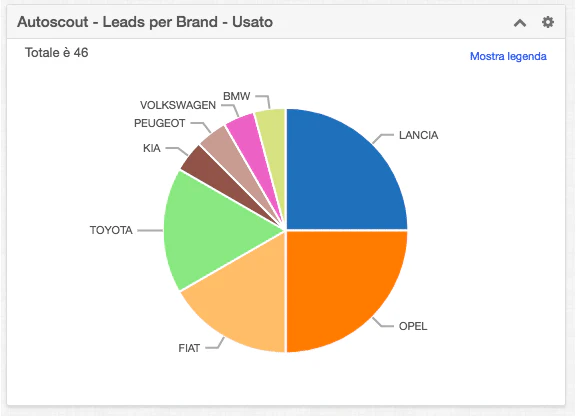Click the TOYOTA label text

point(111,230)
